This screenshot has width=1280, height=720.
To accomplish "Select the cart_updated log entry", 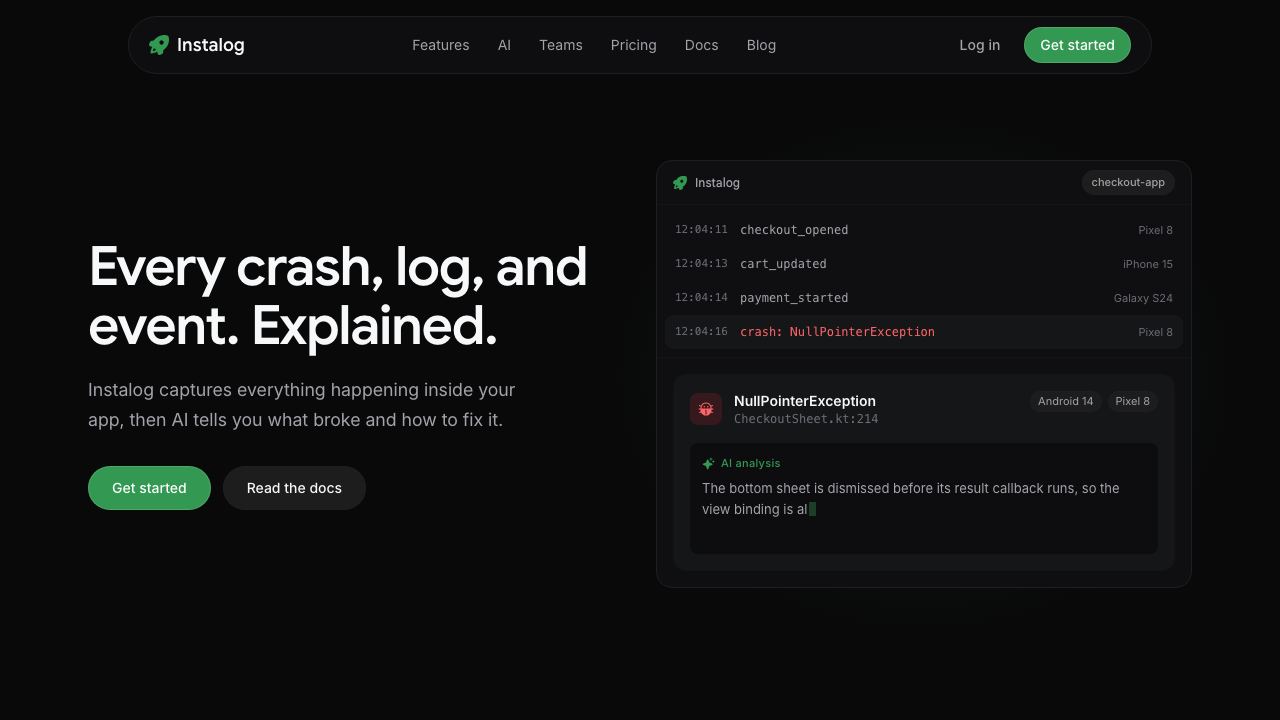I will (924, 264).
